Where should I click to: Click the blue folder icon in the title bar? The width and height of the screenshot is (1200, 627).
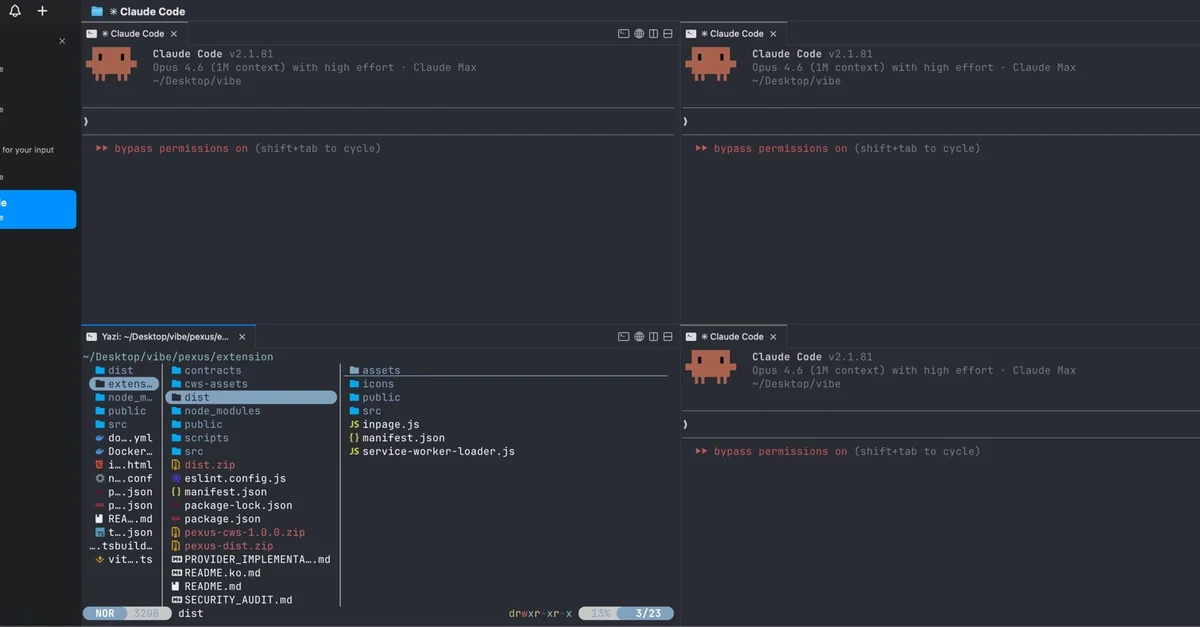coord(97,11)
